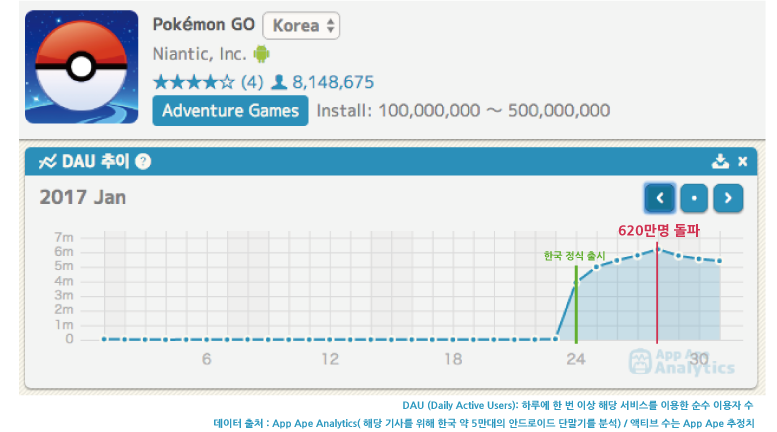Image resolution: width=777 pixels, height=432 pixels.
Task: Click the Pokémon GO title text
Action: pos(203,24)
